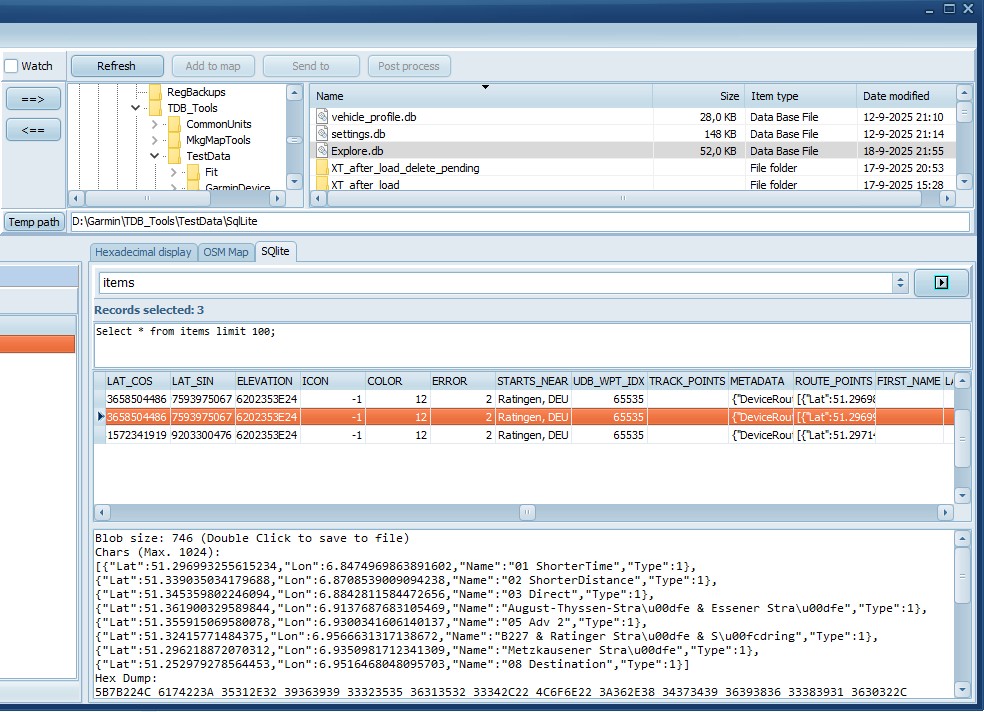Viewport: 984px width, 712px height.
Task: Expand the CommonUnits tree node
Action: pos(155,124)
